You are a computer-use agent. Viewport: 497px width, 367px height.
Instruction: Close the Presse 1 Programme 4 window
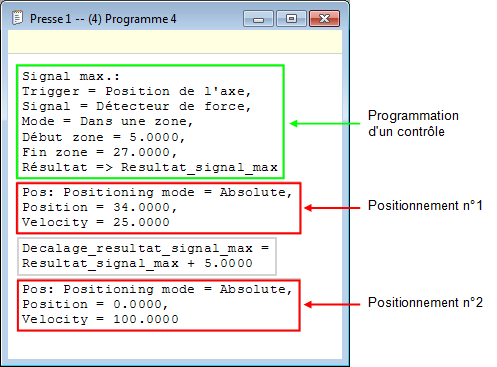tap(324, 18)
